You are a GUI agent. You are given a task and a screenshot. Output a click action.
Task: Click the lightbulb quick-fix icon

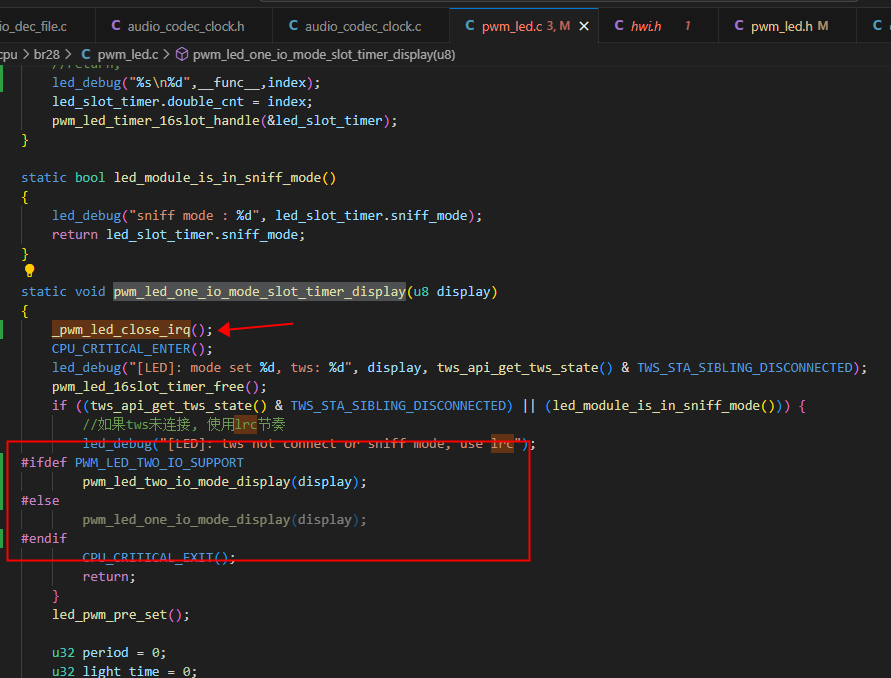click(30, 271)
